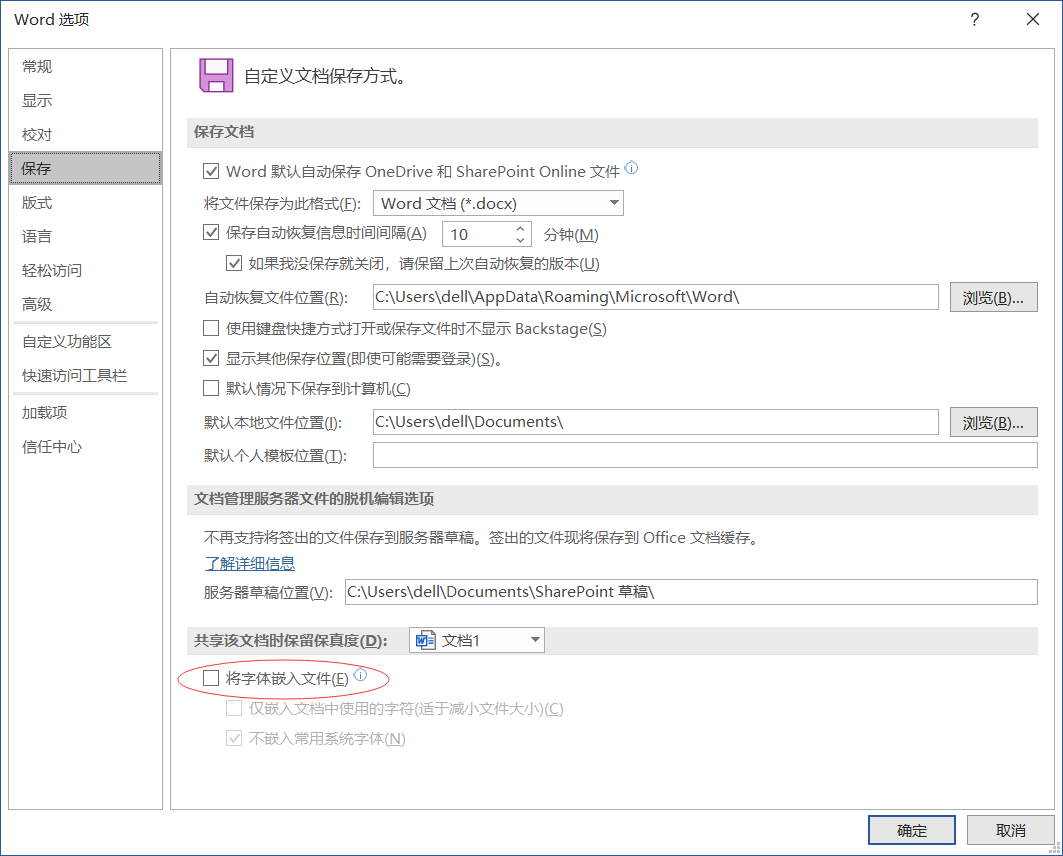Select 校对 in the sidebar
This screenshot has height=856, width=1063.
85,134
